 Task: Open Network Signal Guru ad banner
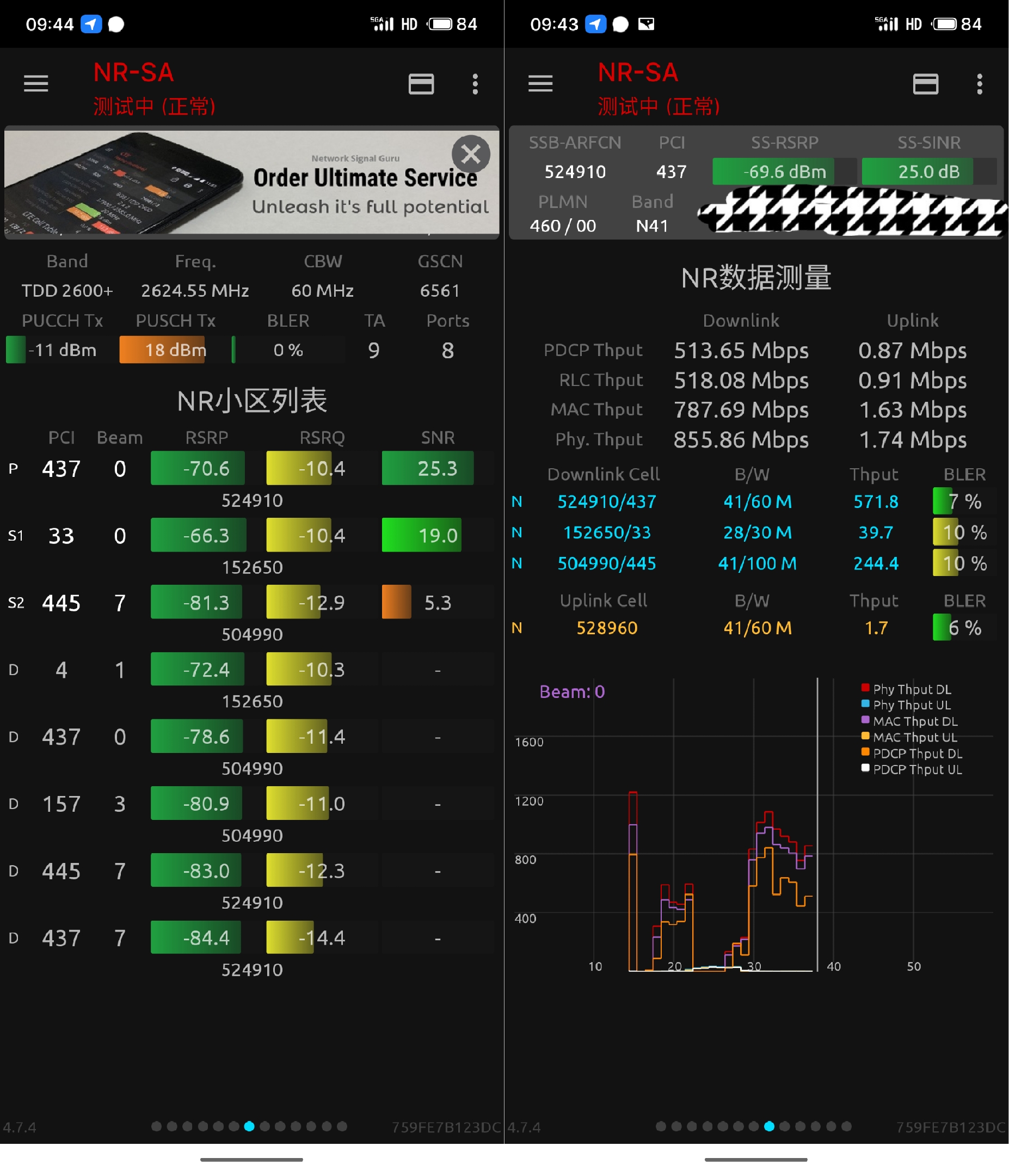(x=251, y=182)
